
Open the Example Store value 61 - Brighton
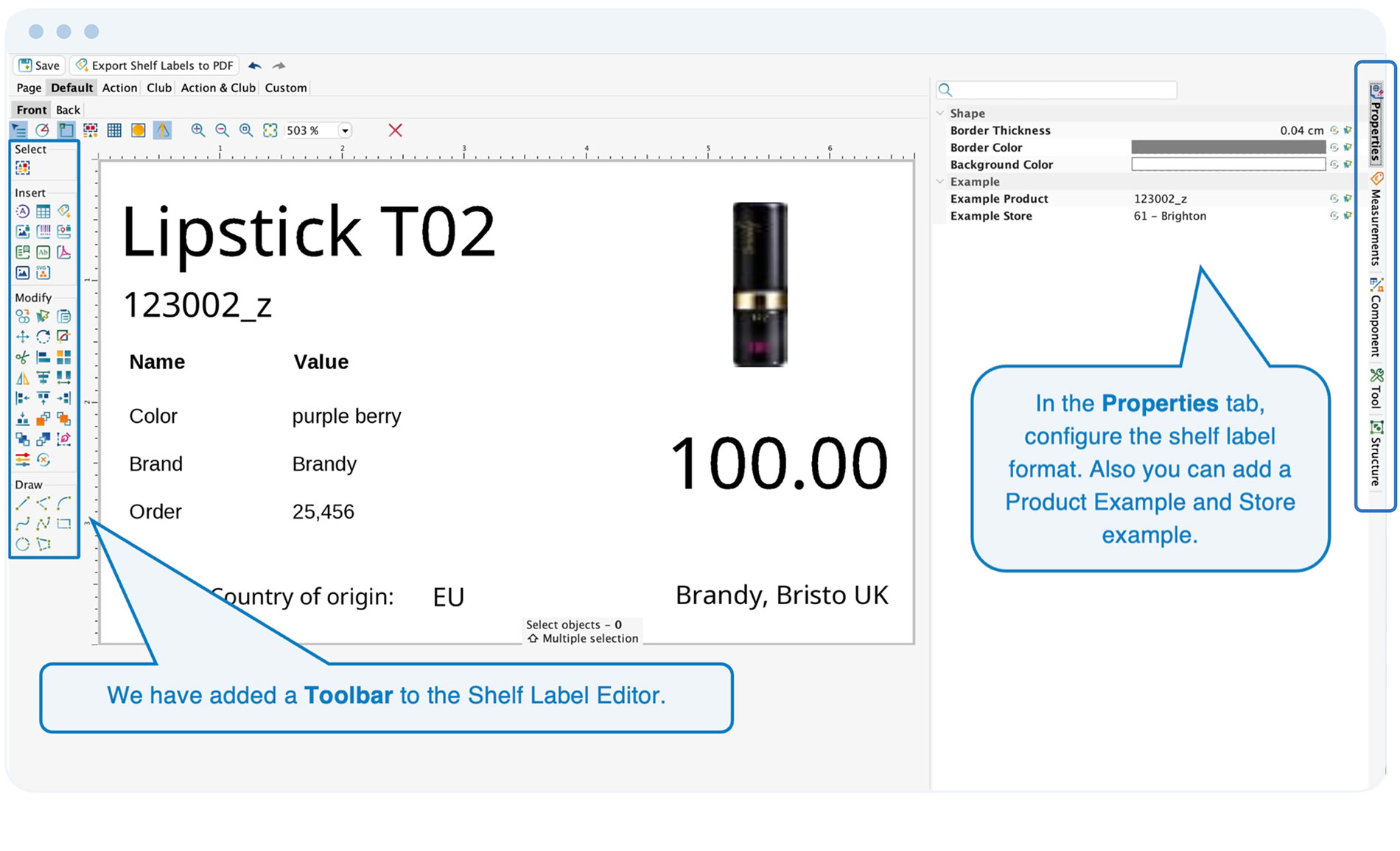point(1170,216)
